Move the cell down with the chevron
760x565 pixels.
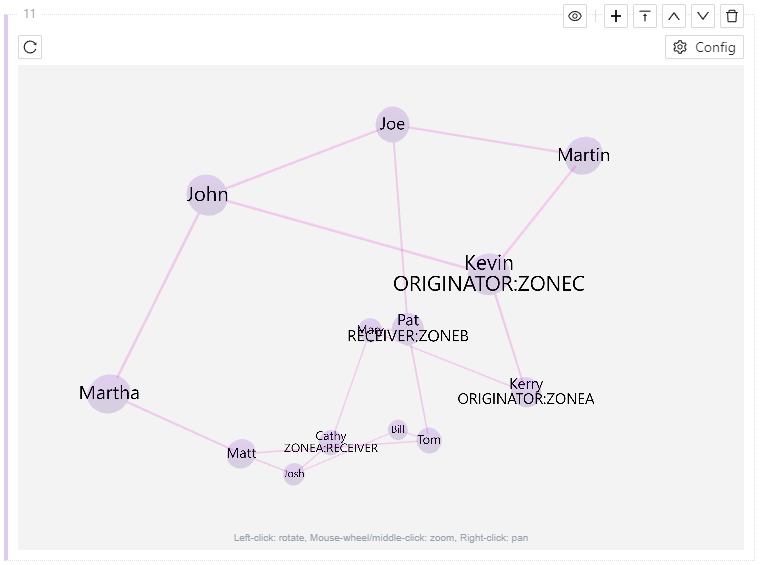pos(703,16)
